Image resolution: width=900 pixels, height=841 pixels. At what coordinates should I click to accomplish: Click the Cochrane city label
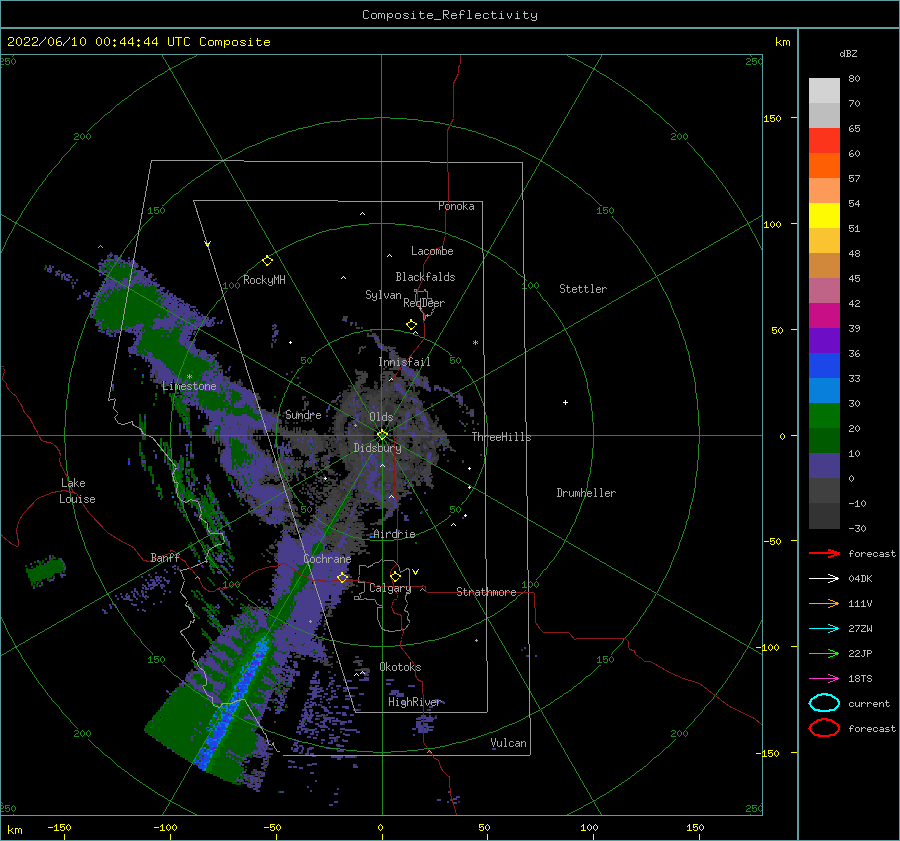(327, 559)
